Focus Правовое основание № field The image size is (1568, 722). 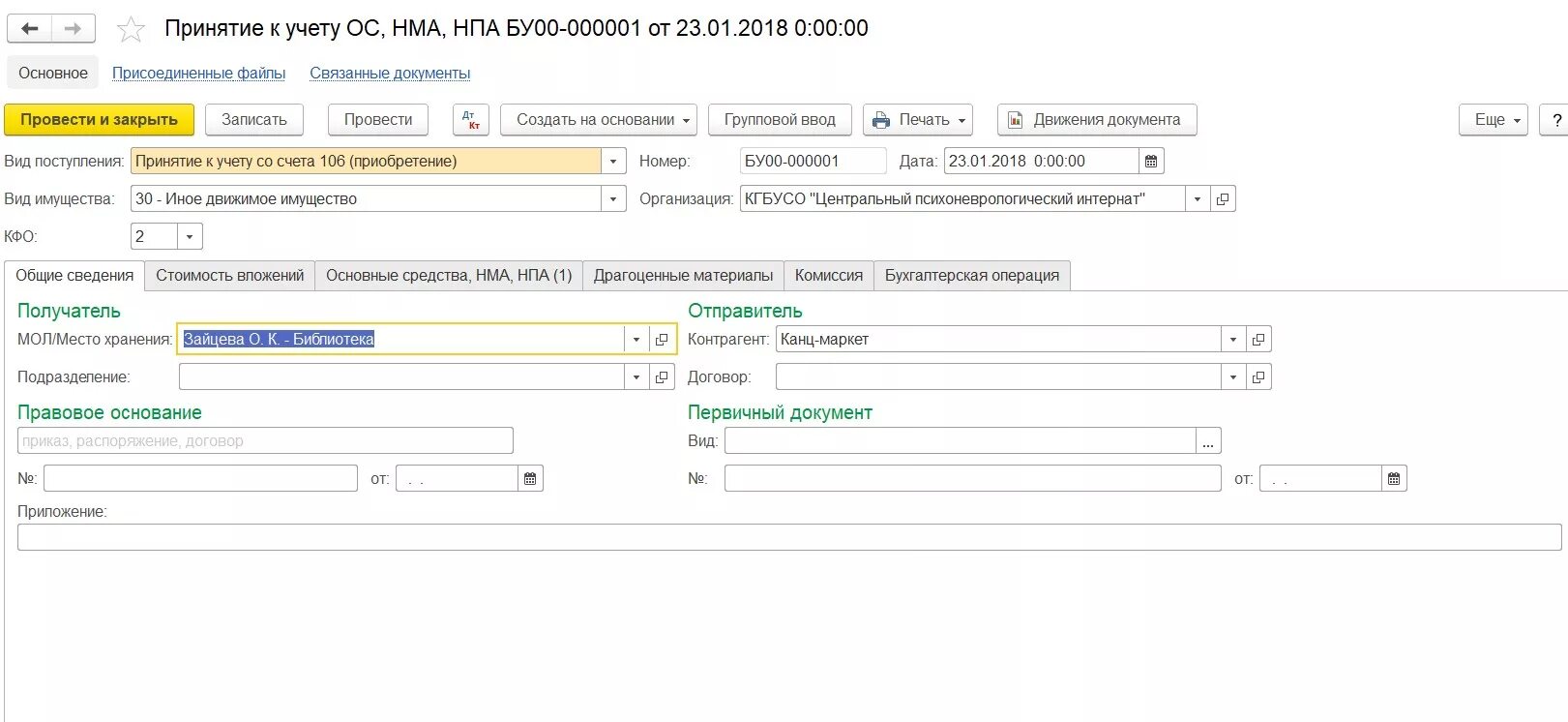pos(200,479)
